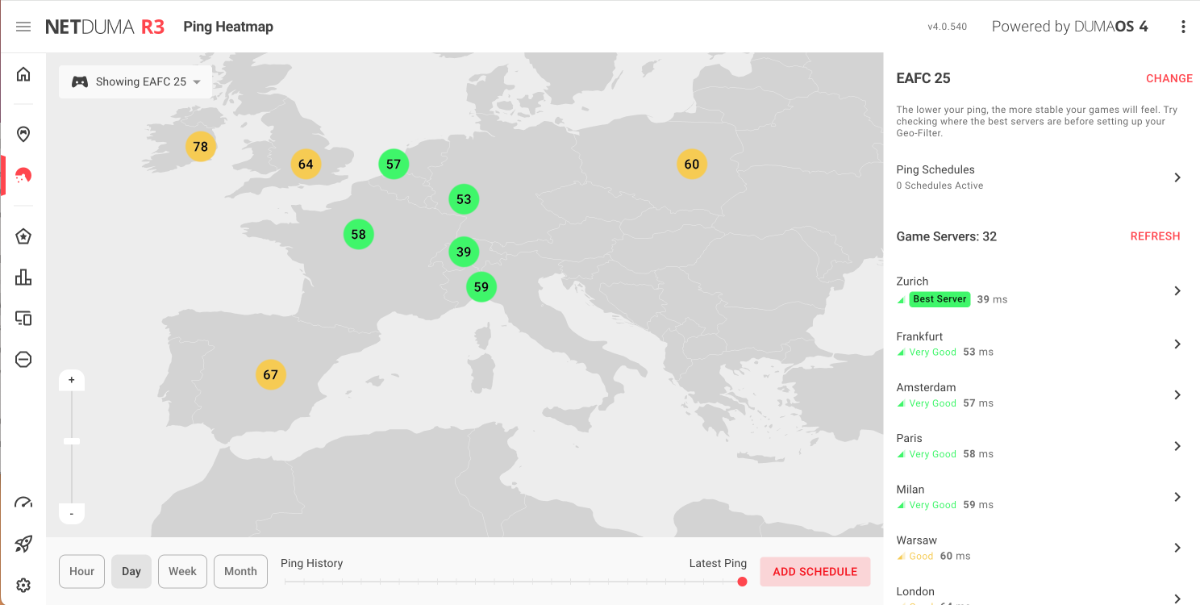This screenshot has width=1200, height=605.
Task: Open the Showing EAFC 25 game dropdown
Action: [x=135, y=82]
